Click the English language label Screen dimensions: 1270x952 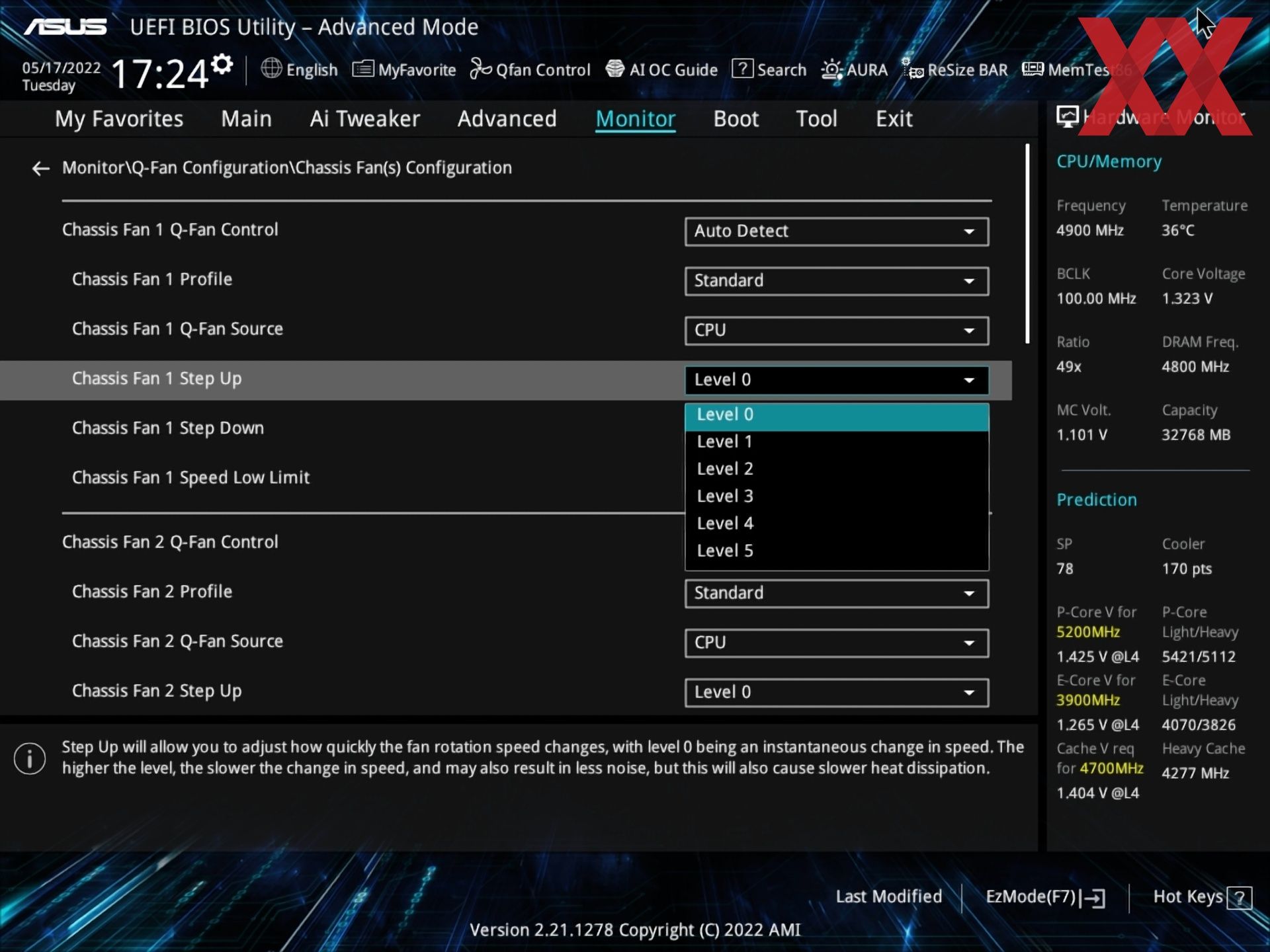[312, 70]
